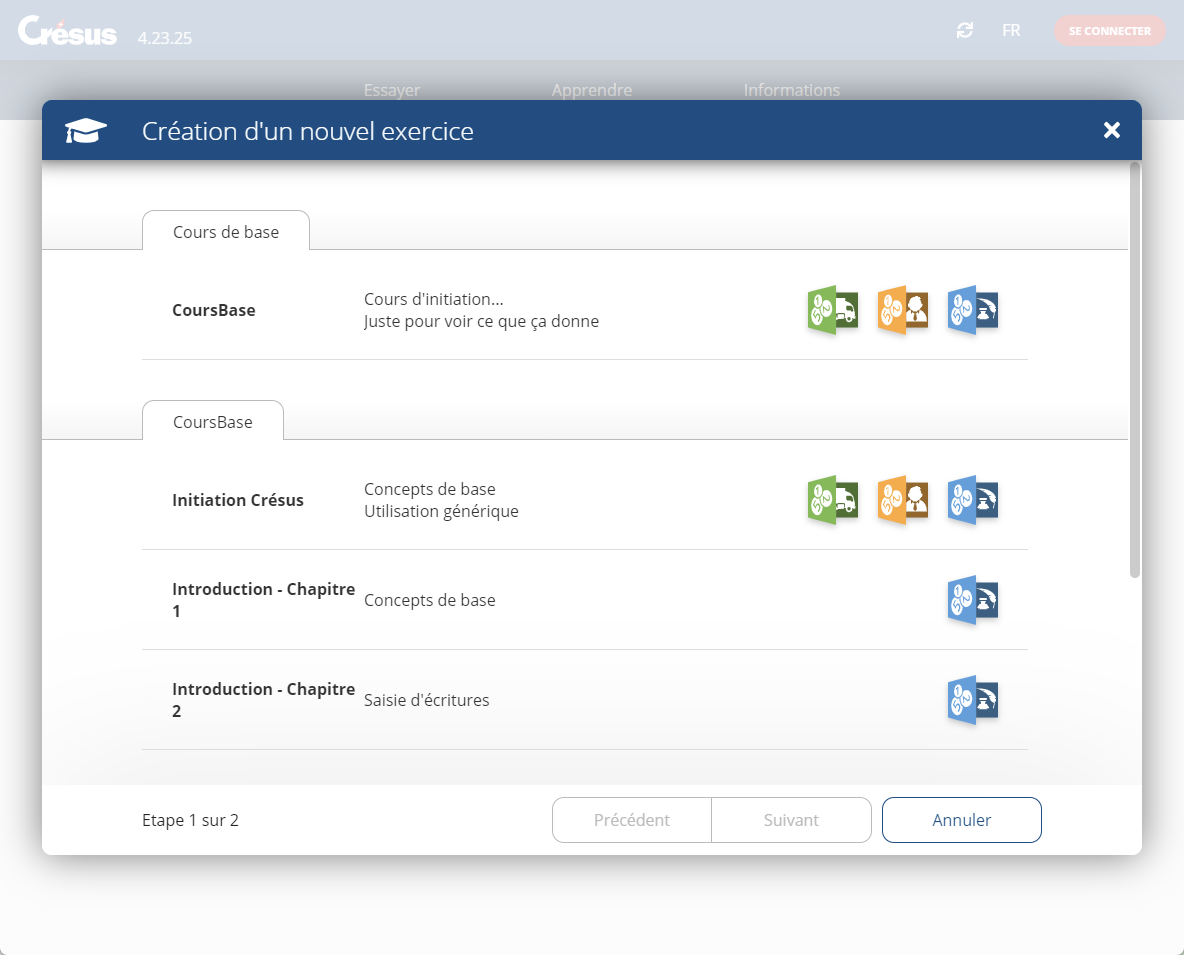Select the Initiation Crésus course title
Viewport: 1184px width, 955px height.
[238, 500]
